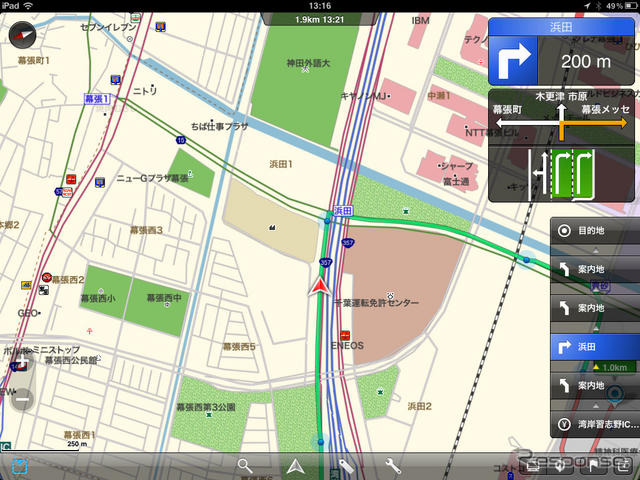Viewport: 640px width, 480px height.
Task: Select the 案内地 row just below 目的地
Action: 595,269
